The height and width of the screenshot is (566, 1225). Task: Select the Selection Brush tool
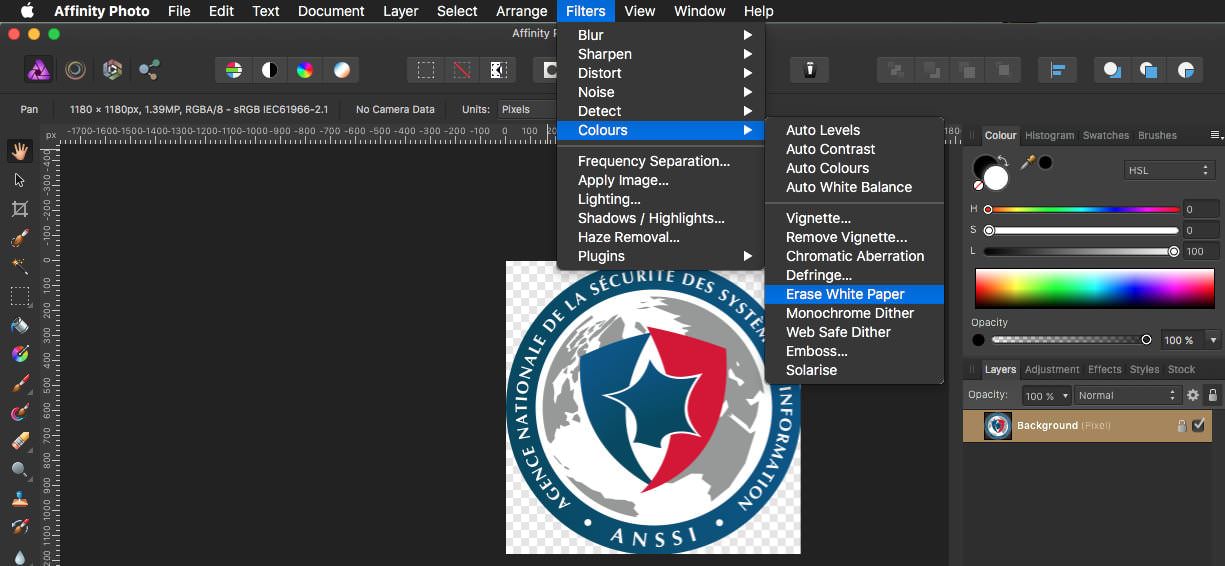[x=20, y=238]
